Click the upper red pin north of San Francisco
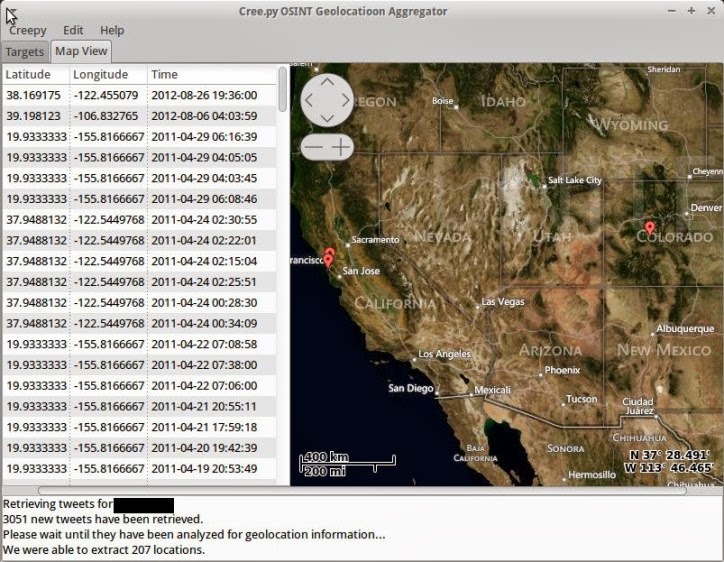 (330, 251)
